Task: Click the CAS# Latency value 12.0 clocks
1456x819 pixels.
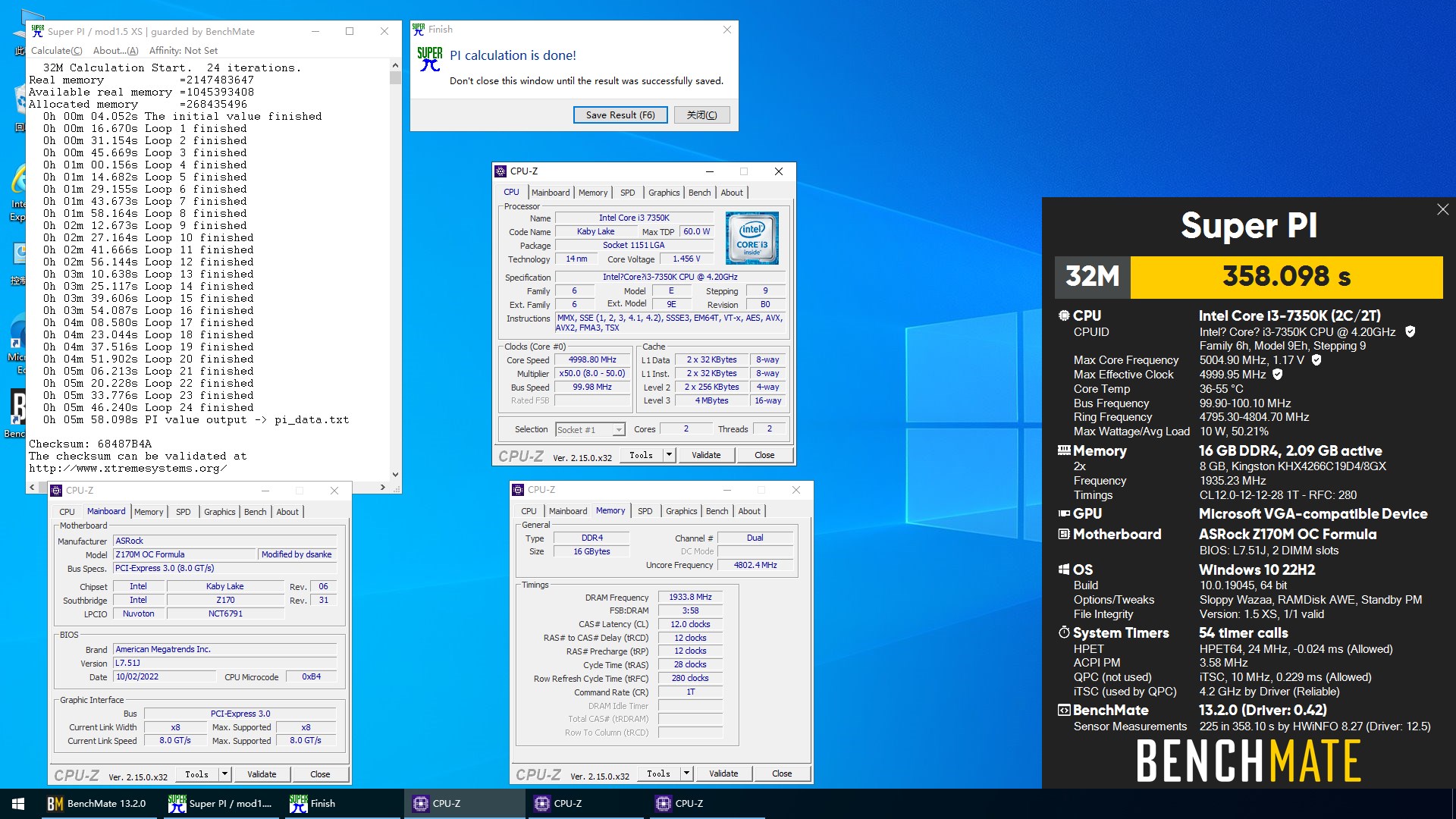Action: [690, 625]
